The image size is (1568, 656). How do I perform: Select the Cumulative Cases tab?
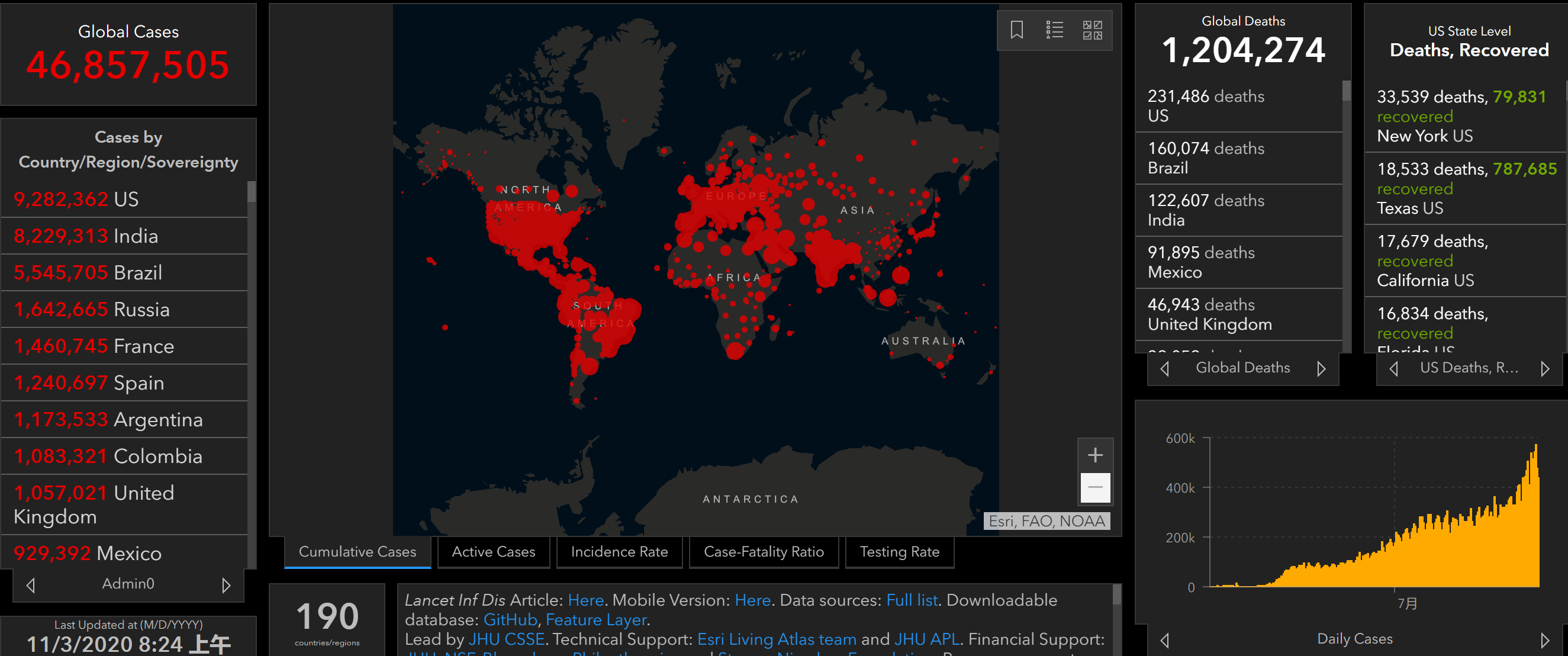point(357,551)
